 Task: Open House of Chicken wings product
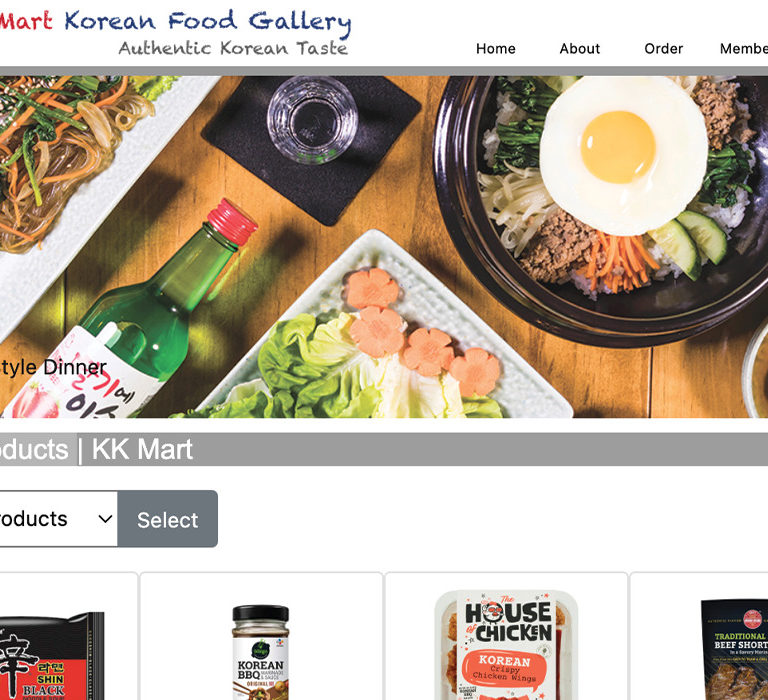[x=506, y=645]
